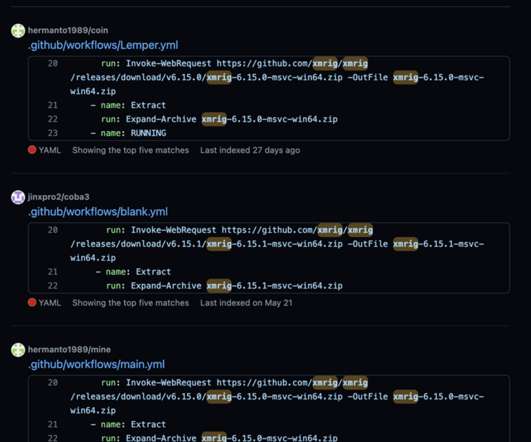
Task: Click line number 23 in Lemper.yml snippet
Action: (53, 133)
